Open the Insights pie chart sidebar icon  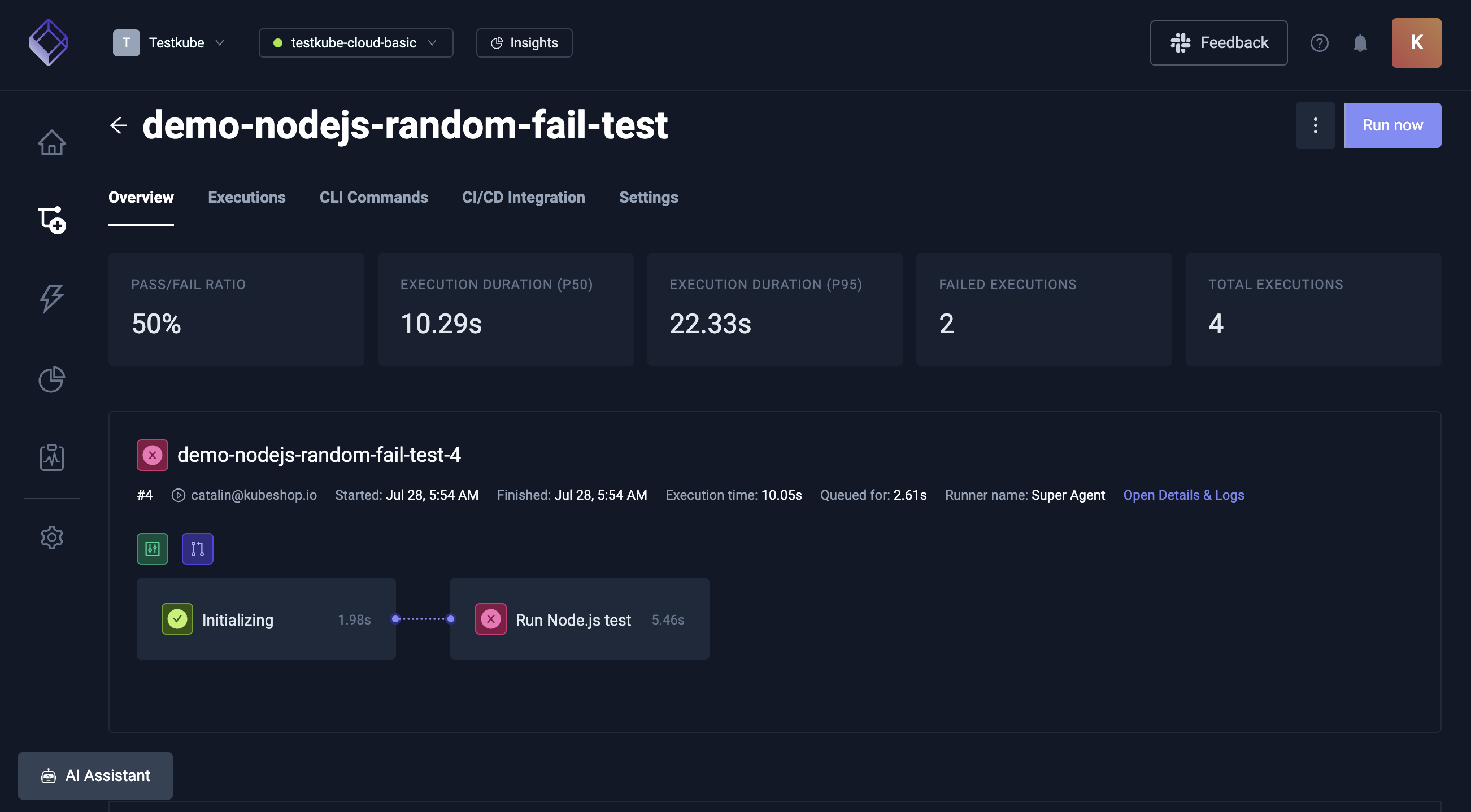pos(51,379)
